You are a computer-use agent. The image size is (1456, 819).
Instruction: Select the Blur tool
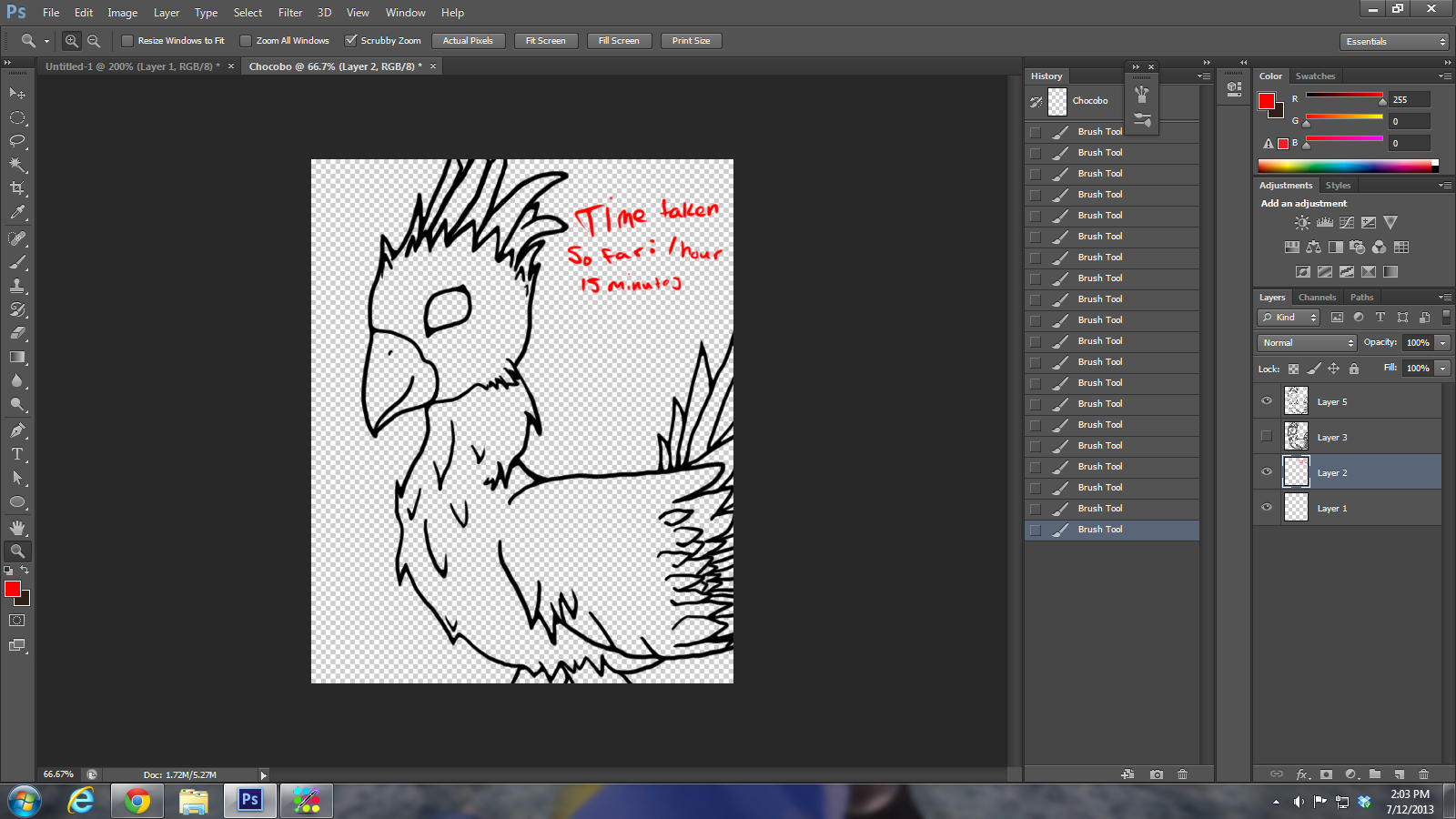pos(17,380)
